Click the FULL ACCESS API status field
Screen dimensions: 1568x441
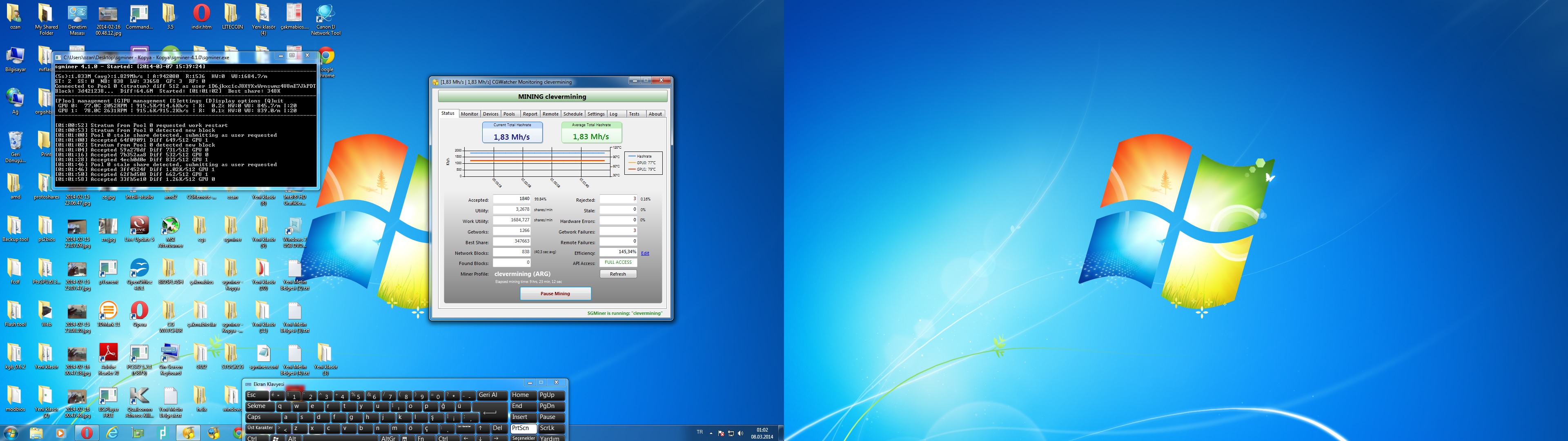pyautogui.click(x=619, y=263)
